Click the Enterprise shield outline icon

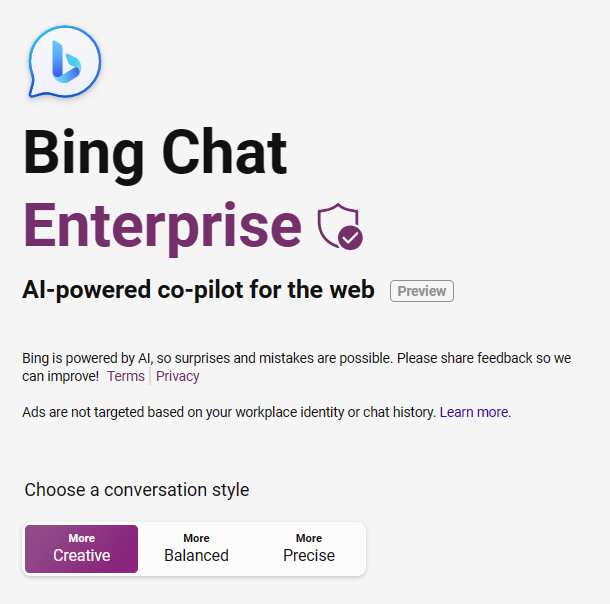pos(337,225)
